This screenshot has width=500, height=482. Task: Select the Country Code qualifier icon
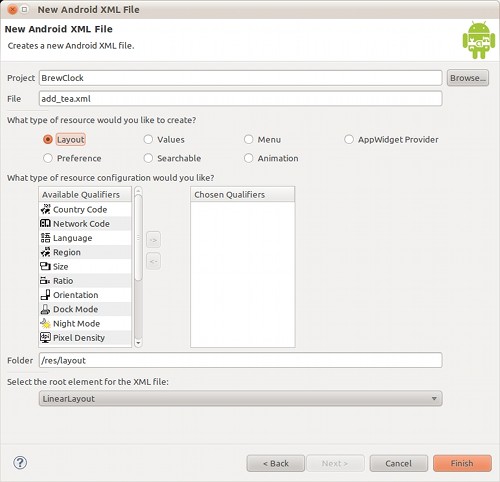[x=45, y=209]
